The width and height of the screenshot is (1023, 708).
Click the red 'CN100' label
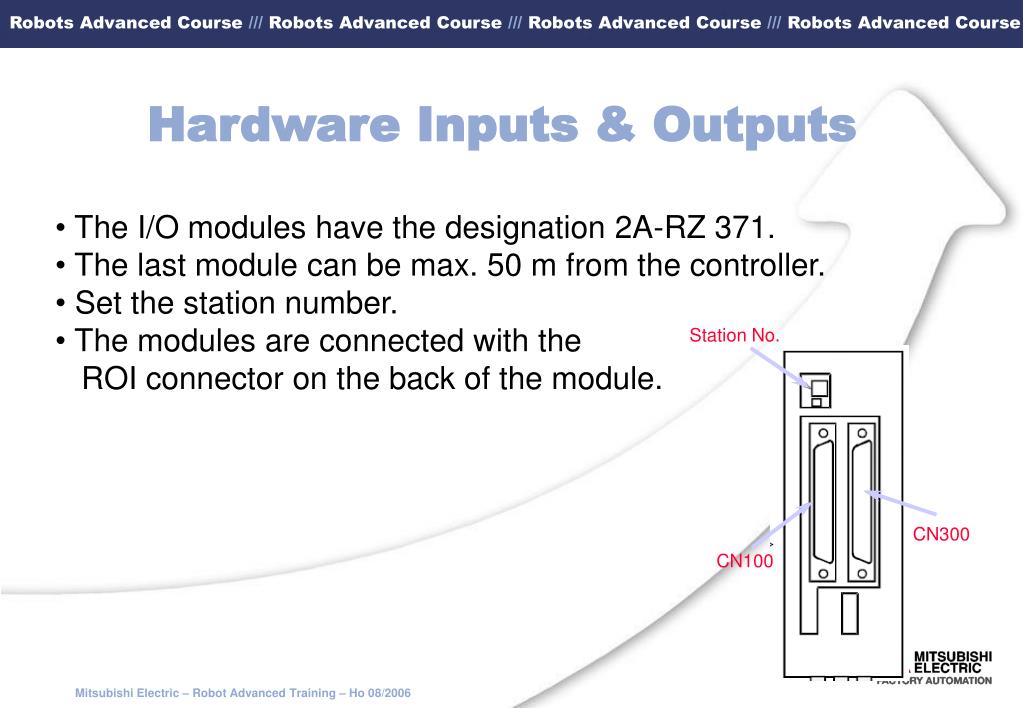pyautogui.click(x=744, y=561)
